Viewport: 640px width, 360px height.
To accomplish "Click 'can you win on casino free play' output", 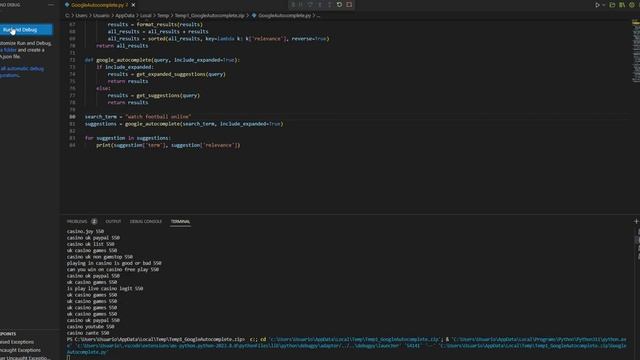I will (113, 269).
